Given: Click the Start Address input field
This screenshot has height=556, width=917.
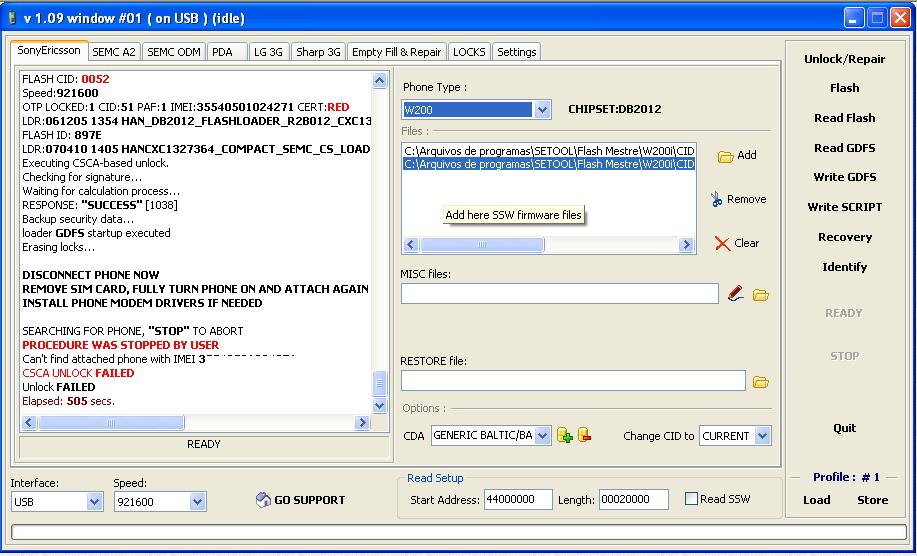Looking at the screenshot, I should (x=518, y=499).
